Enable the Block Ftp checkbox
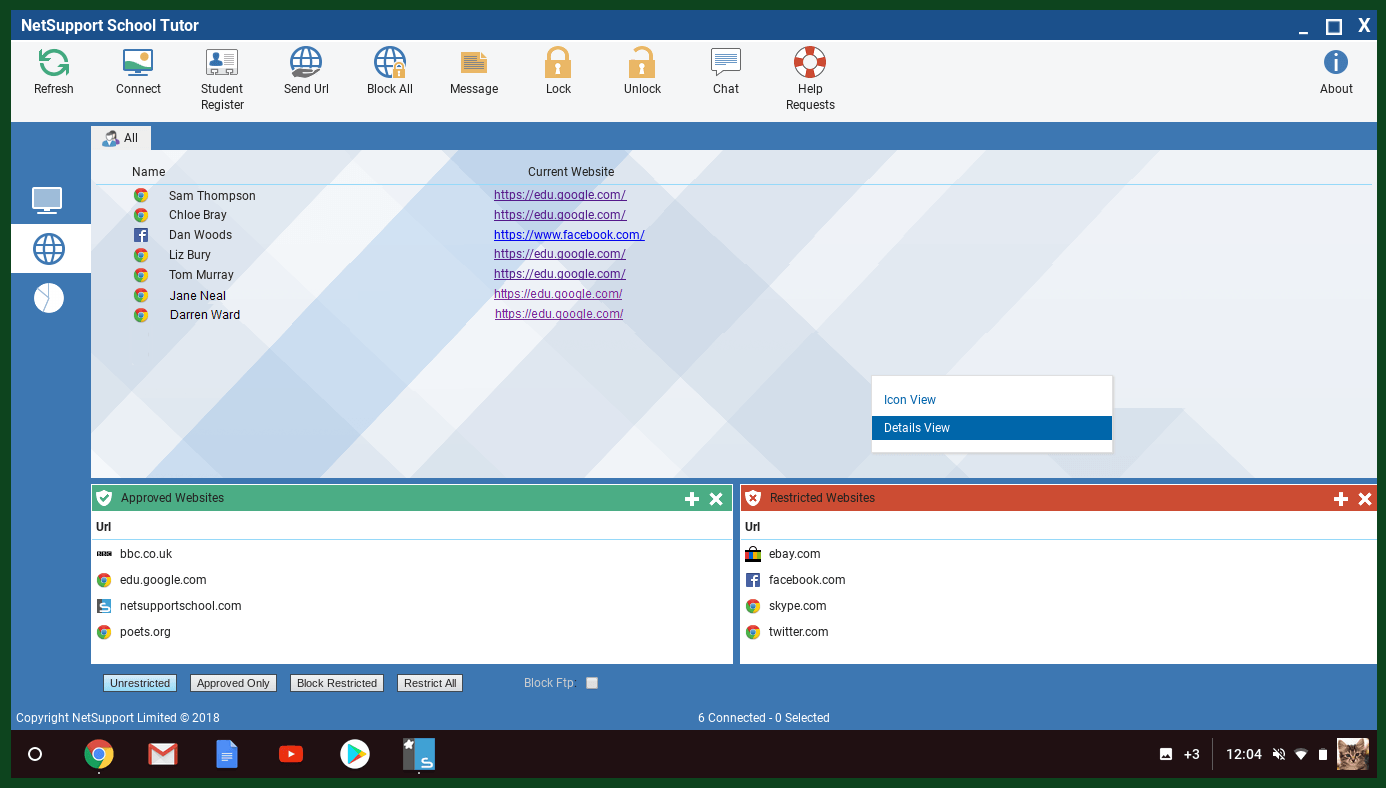The width and height of the screenshot is (1386, 788). pos(592,683)
